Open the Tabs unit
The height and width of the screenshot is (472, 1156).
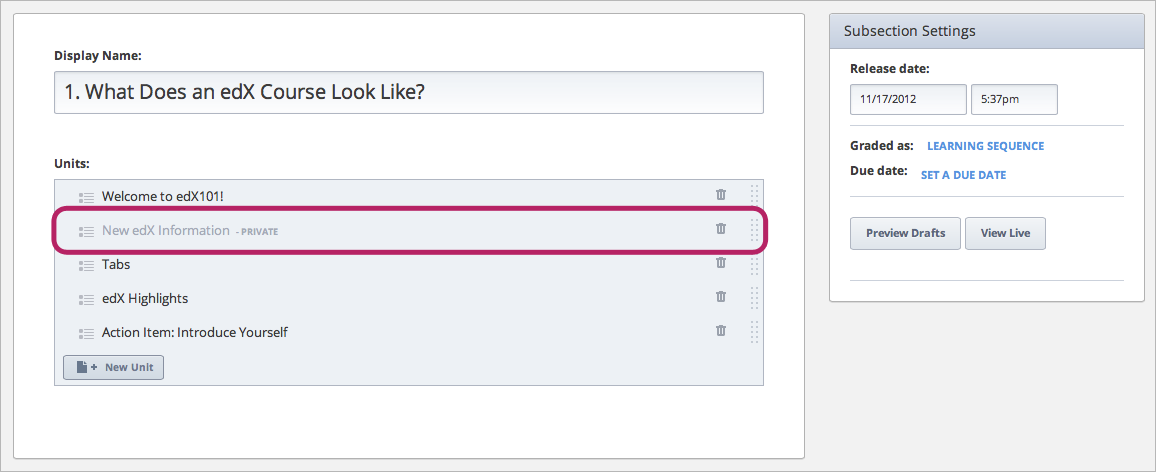(x=116, y=264)
